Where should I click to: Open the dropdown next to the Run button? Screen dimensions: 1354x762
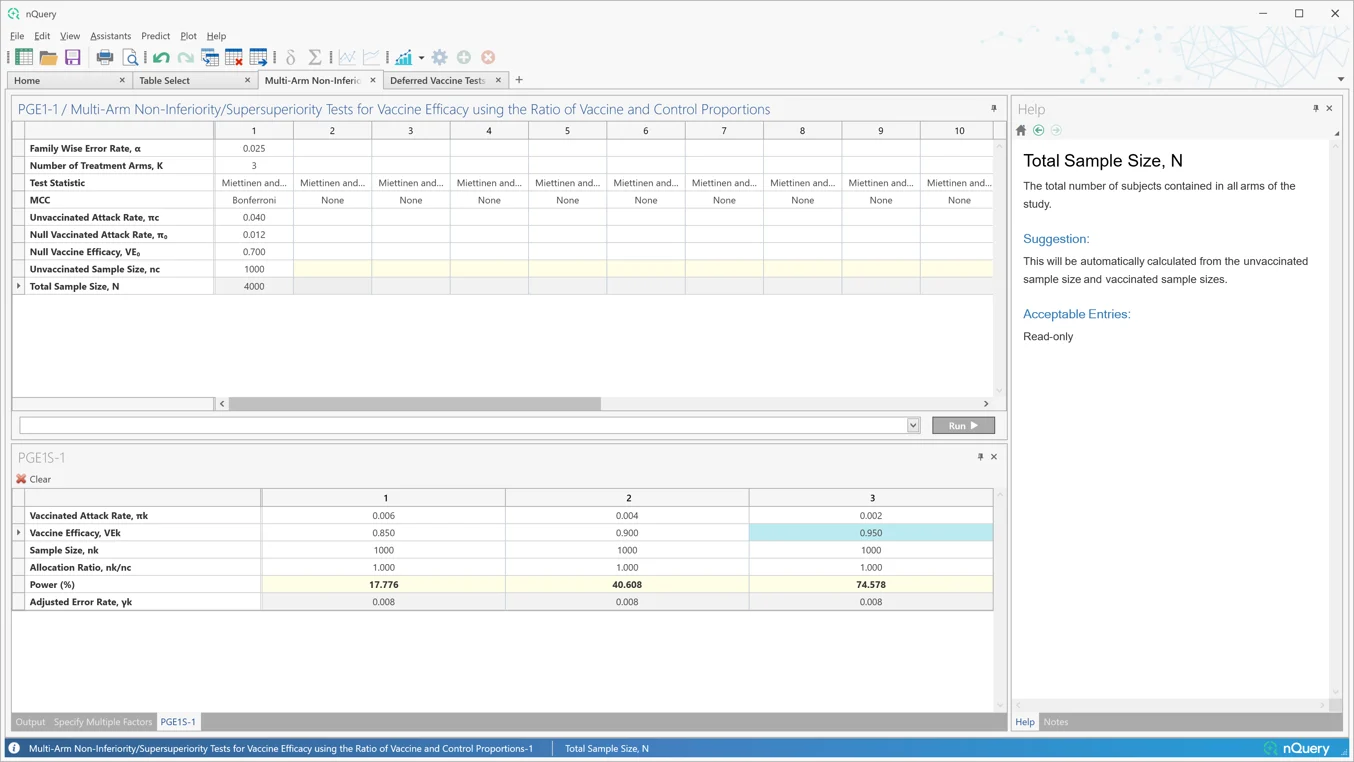913,426
